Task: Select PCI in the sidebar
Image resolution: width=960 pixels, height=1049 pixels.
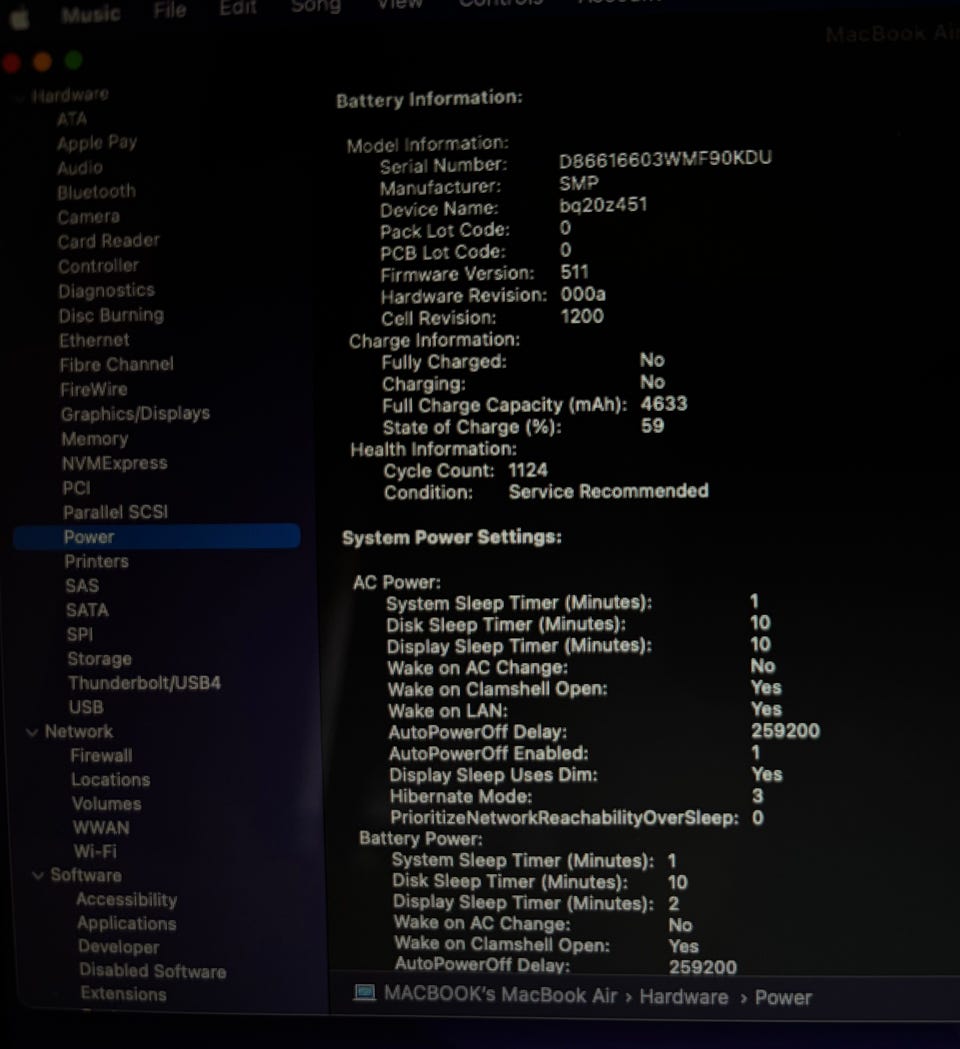Action: tap(76, 488)
